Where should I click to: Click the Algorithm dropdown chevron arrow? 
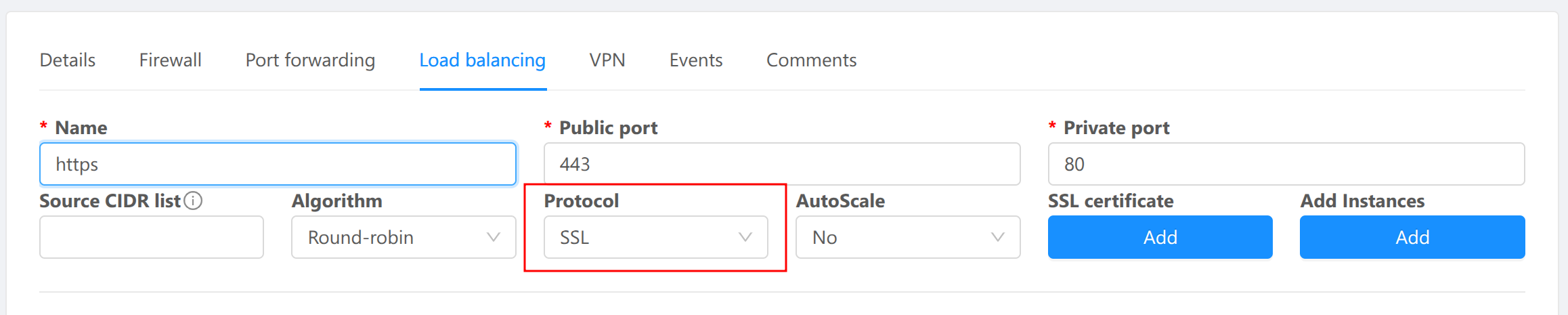(x=494, y=237)
